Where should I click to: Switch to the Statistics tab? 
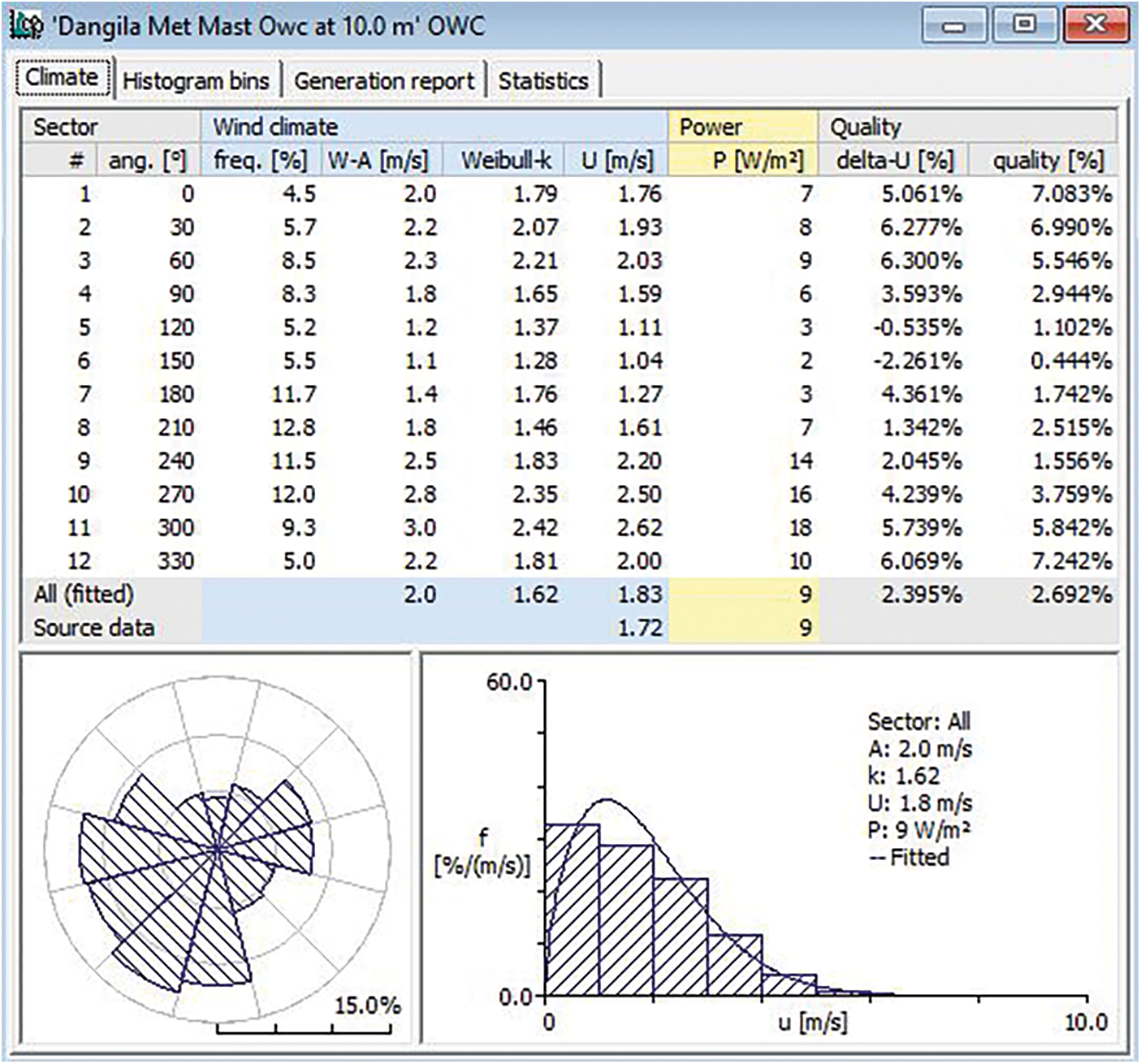tap(542, 81)
